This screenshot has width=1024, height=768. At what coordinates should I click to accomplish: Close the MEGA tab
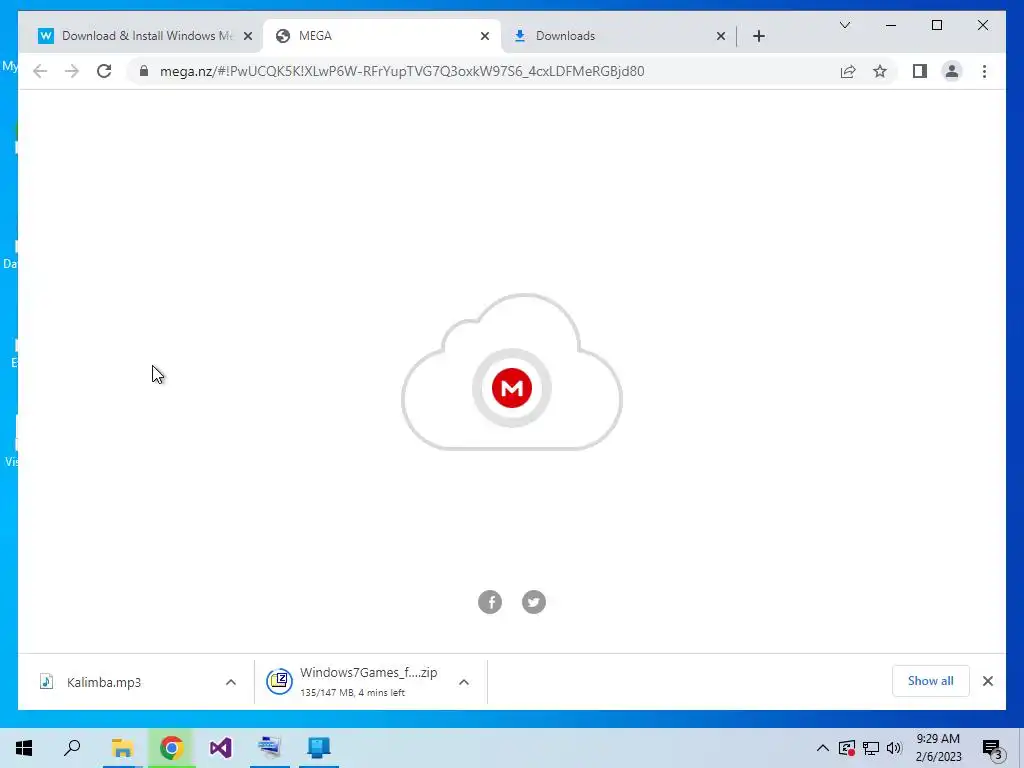coord(485,36)
